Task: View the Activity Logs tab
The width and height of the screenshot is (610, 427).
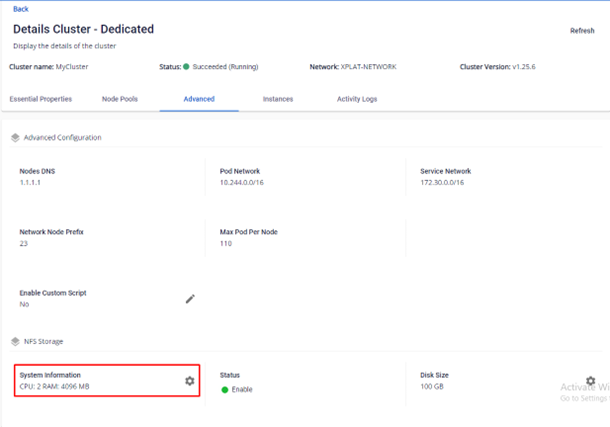Action: pos(356,99)
